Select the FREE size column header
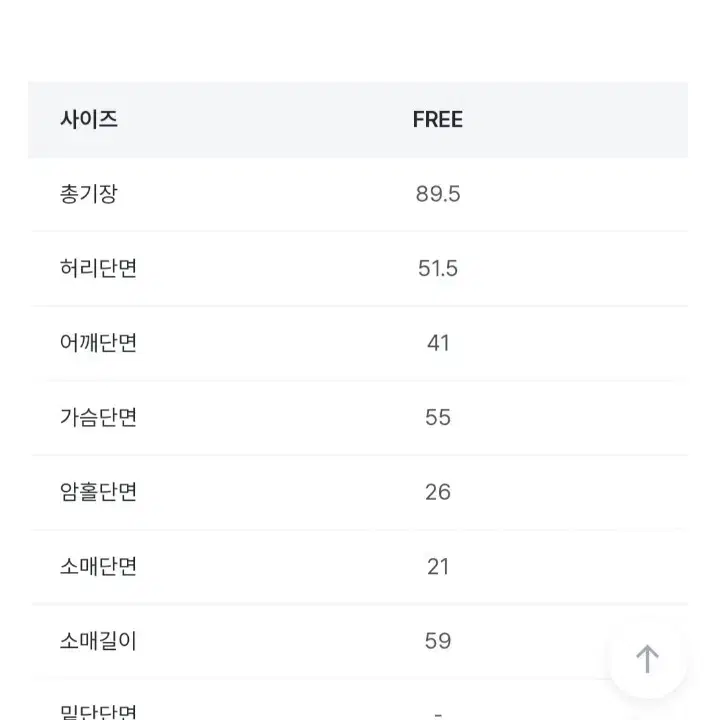Viewport: 720px width, 720px height. coord(438,119)
